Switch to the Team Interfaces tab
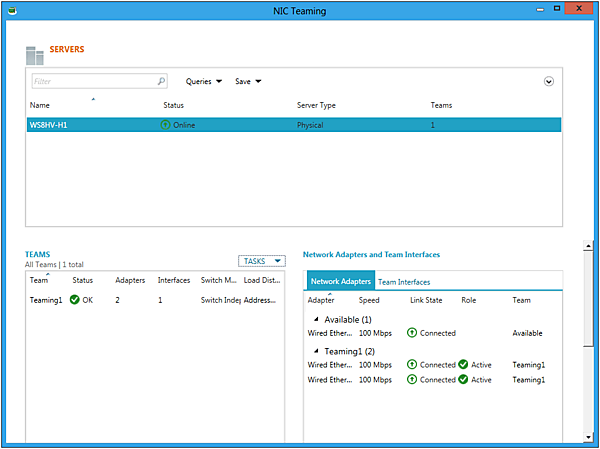The width and height of the screenshot is (600, 449). tap(404, 282)
